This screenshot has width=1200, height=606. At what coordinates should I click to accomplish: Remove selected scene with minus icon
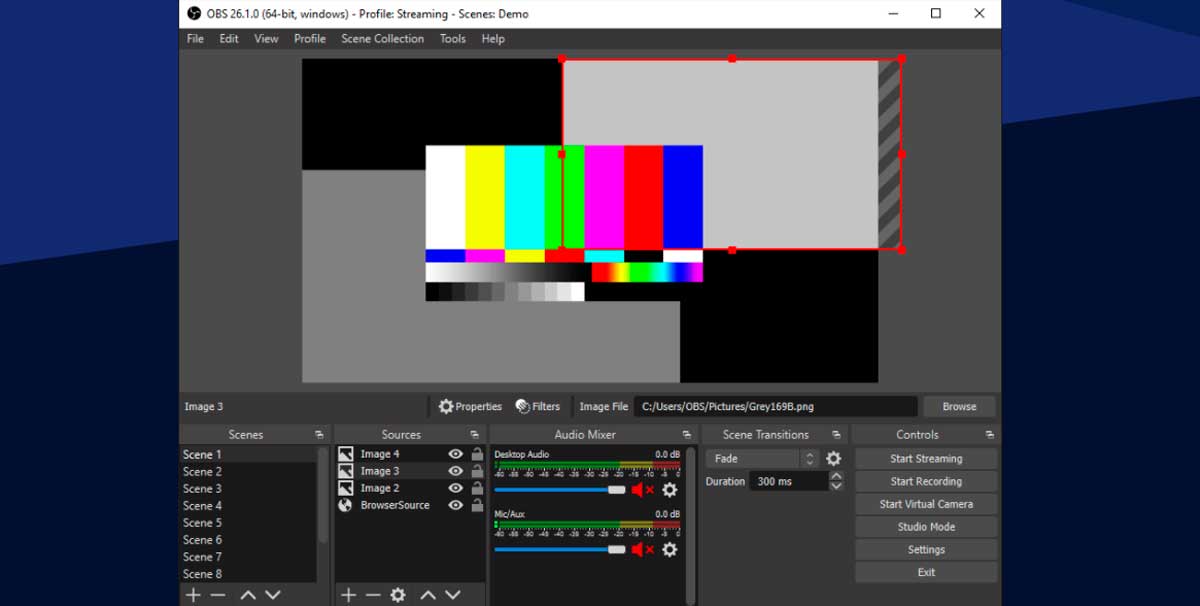click(x=218, y=595)
